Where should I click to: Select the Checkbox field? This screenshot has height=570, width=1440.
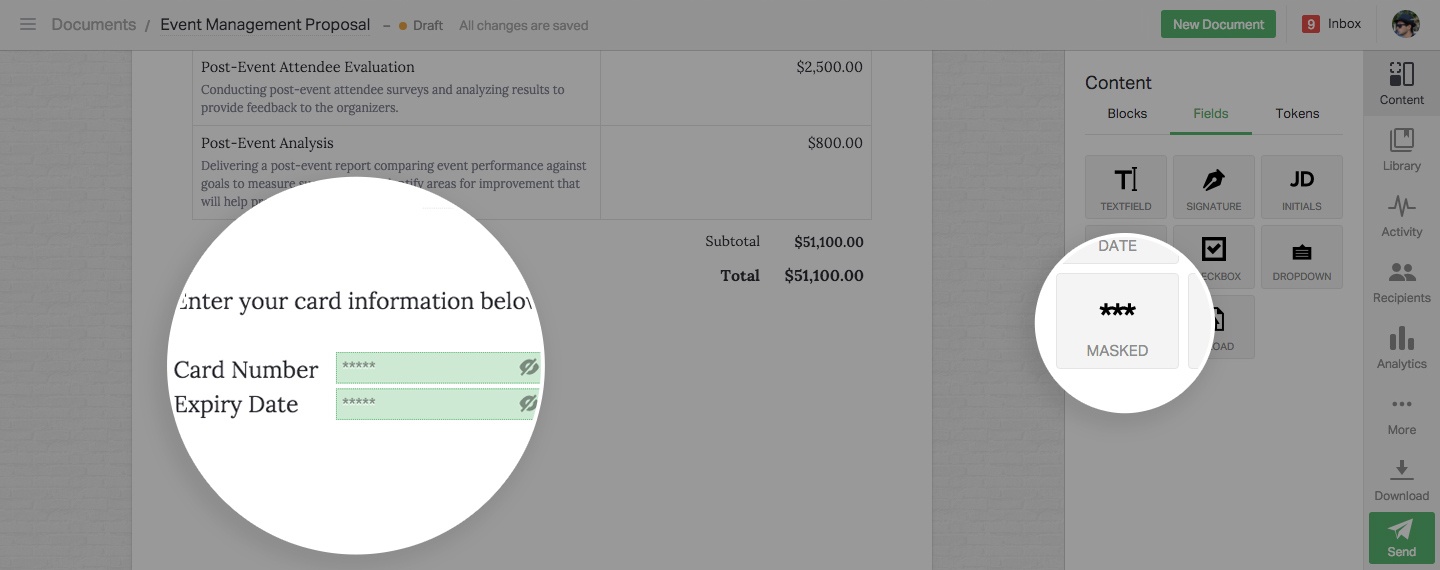[x=1214, y=256]
